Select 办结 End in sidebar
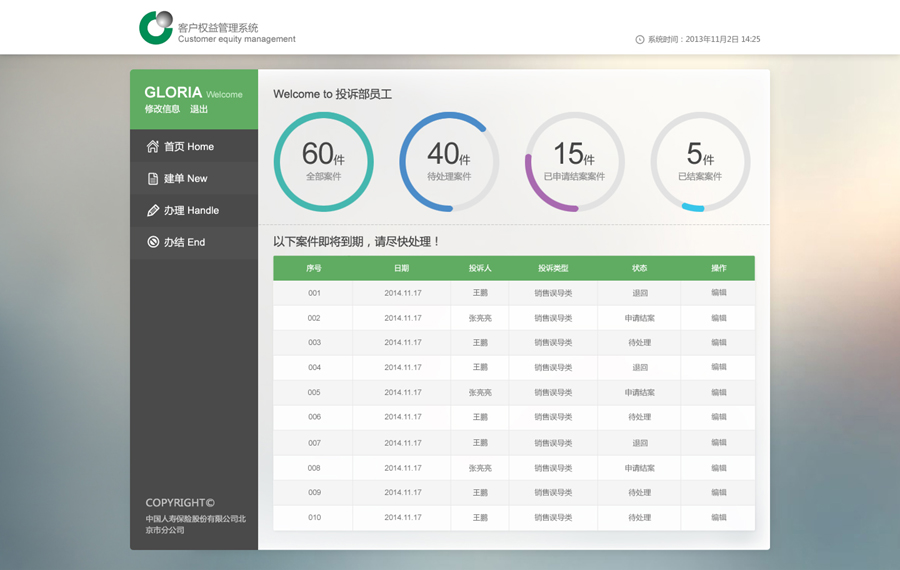900x570 pixels. pos(185,242)
